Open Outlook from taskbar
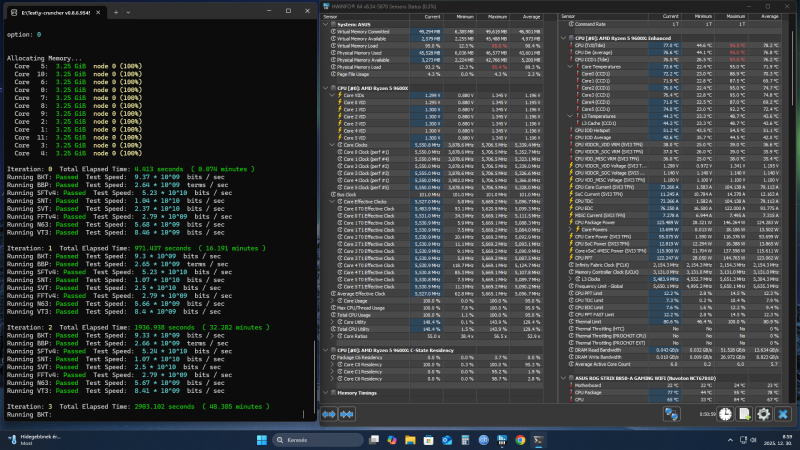 pos(447,440)
